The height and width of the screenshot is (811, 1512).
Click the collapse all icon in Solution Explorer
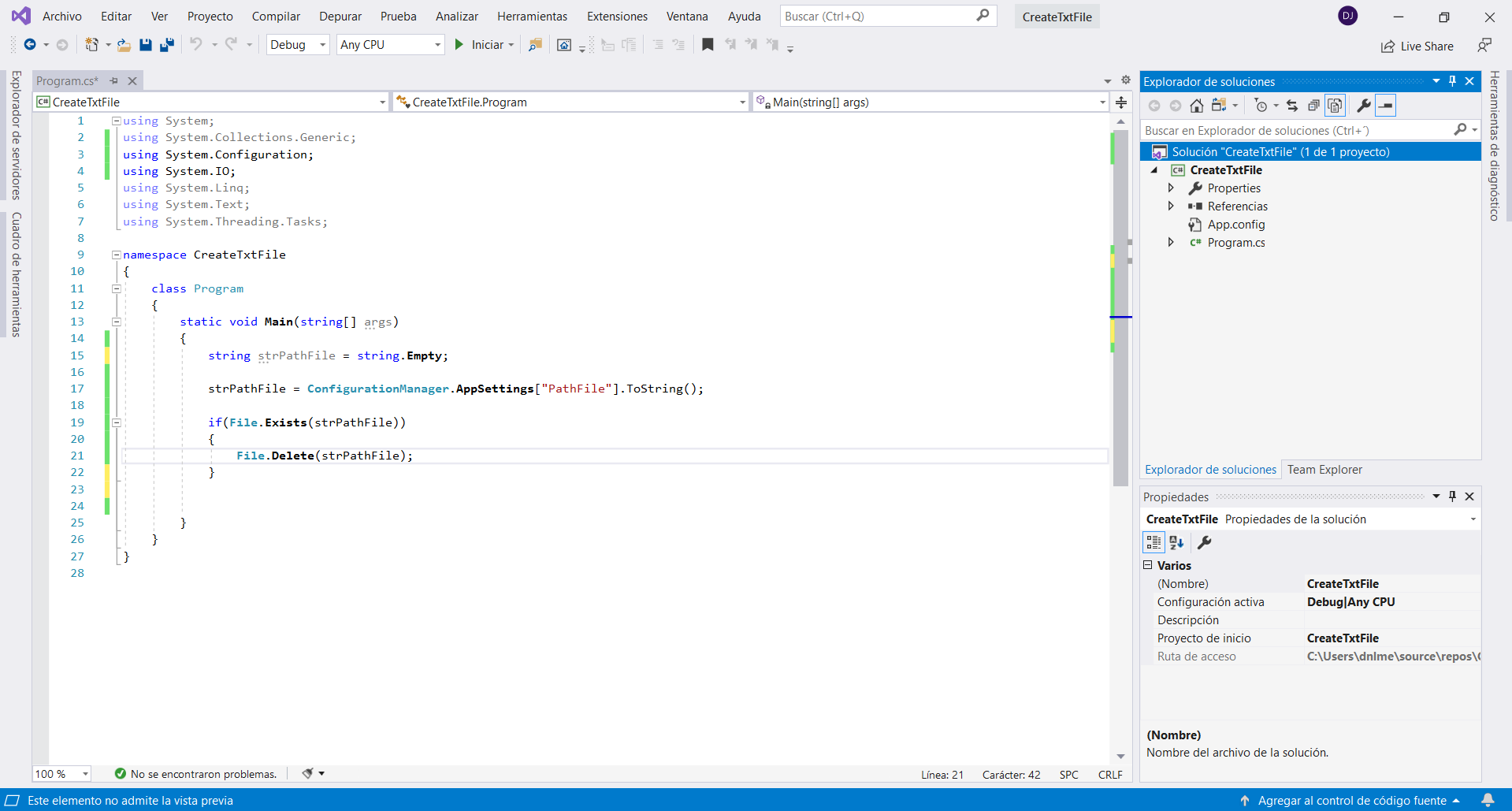pyautogui.click(x=1313, y=106)
